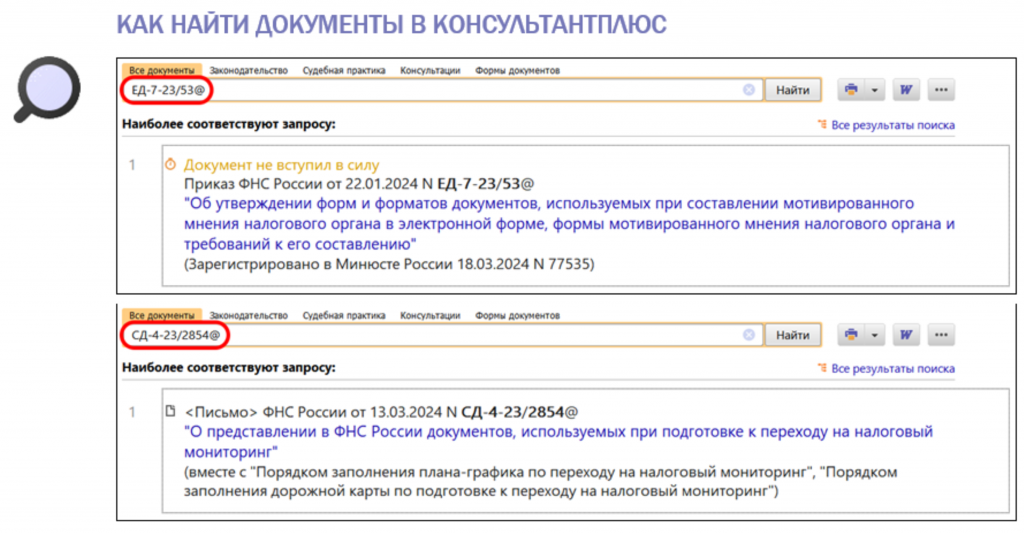This screenshot has width=1024, height=533.
Task: Click Документ не вступил в силу label
Action: tap(281, 165)
